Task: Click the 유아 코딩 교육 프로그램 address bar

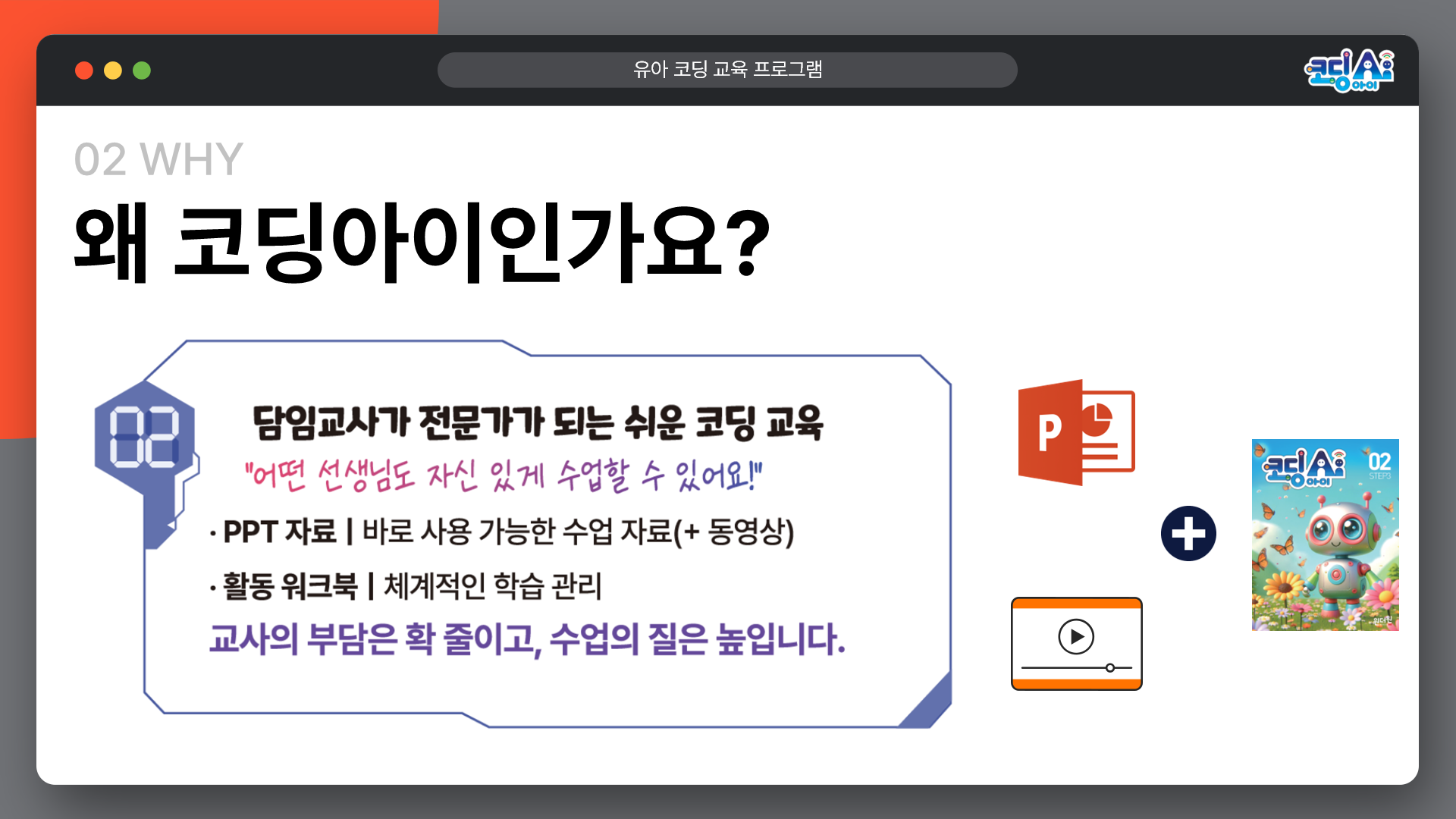Action: pyautogui.click(x=726, y=70)
